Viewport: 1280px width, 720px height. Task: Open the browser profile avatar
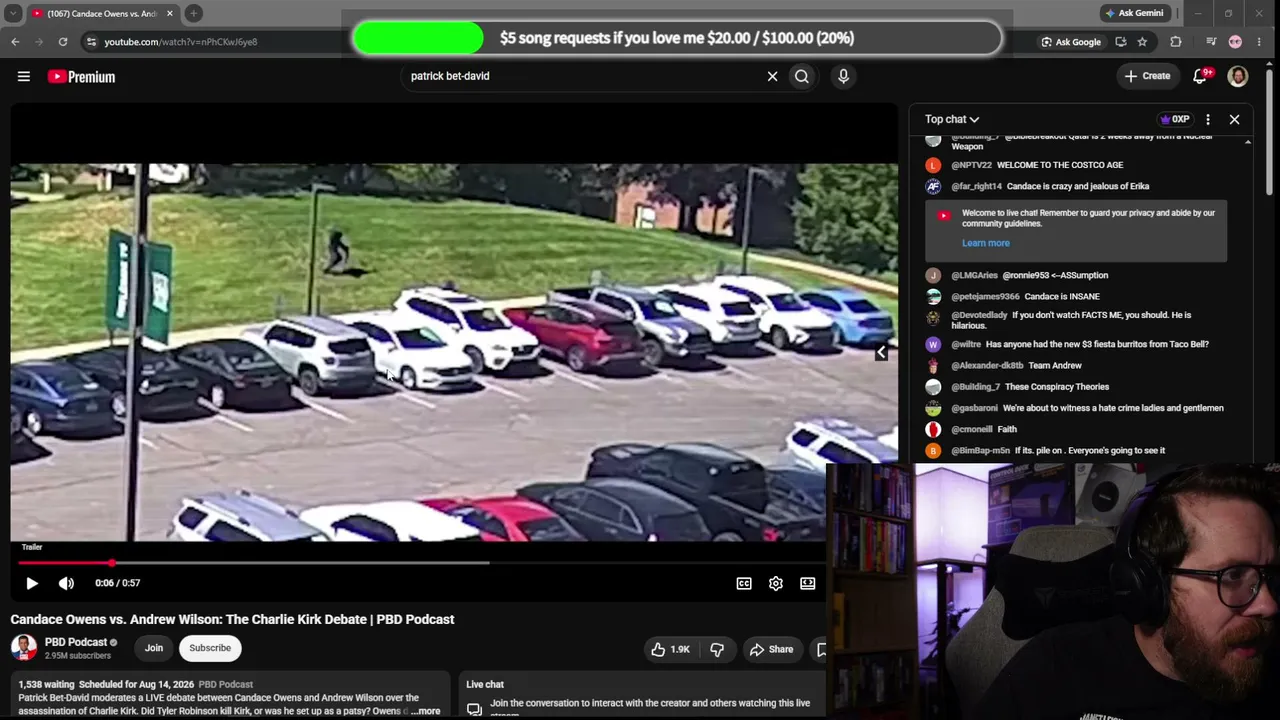[1235, 42]
